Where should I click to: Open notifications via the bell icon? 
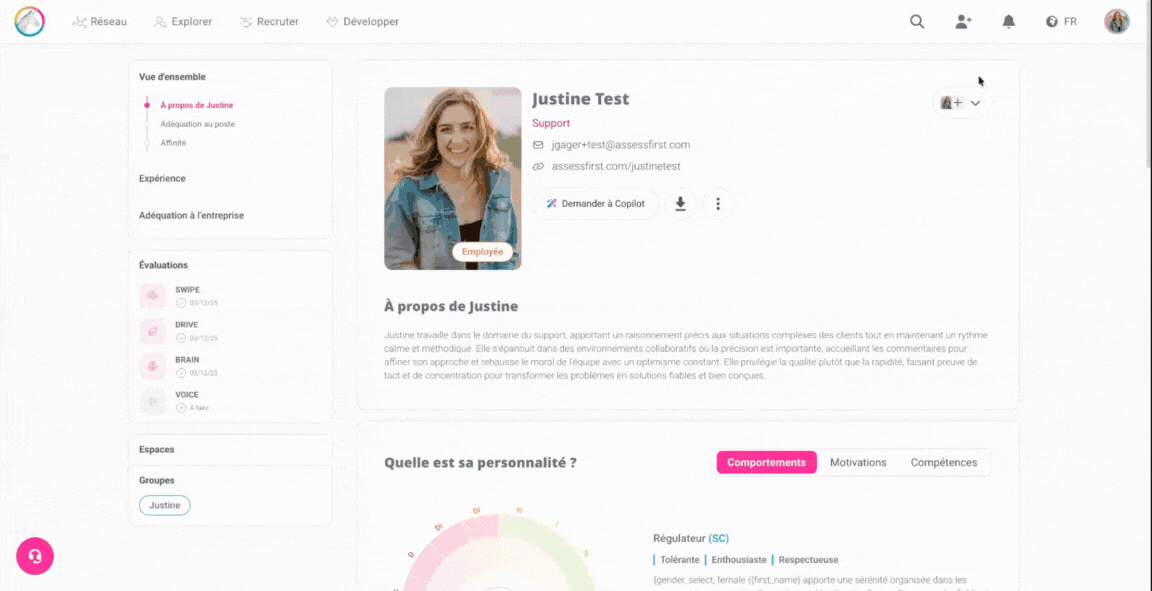tap(1009, 21)
